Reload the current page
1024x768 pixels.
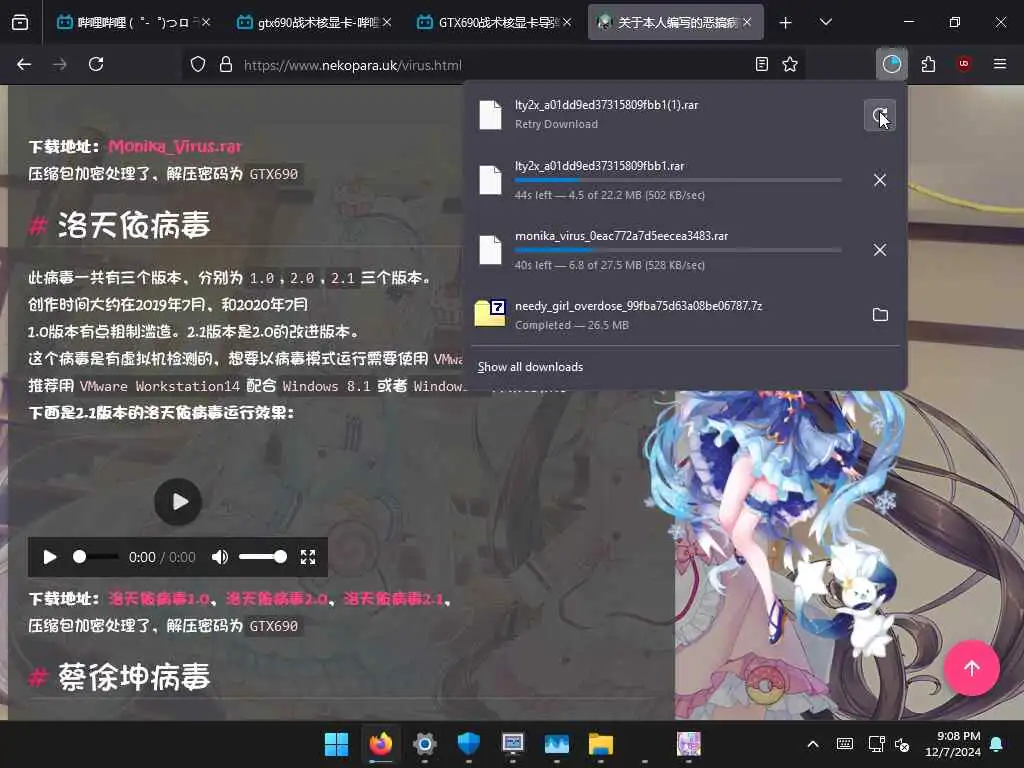[x=96, y=64]
